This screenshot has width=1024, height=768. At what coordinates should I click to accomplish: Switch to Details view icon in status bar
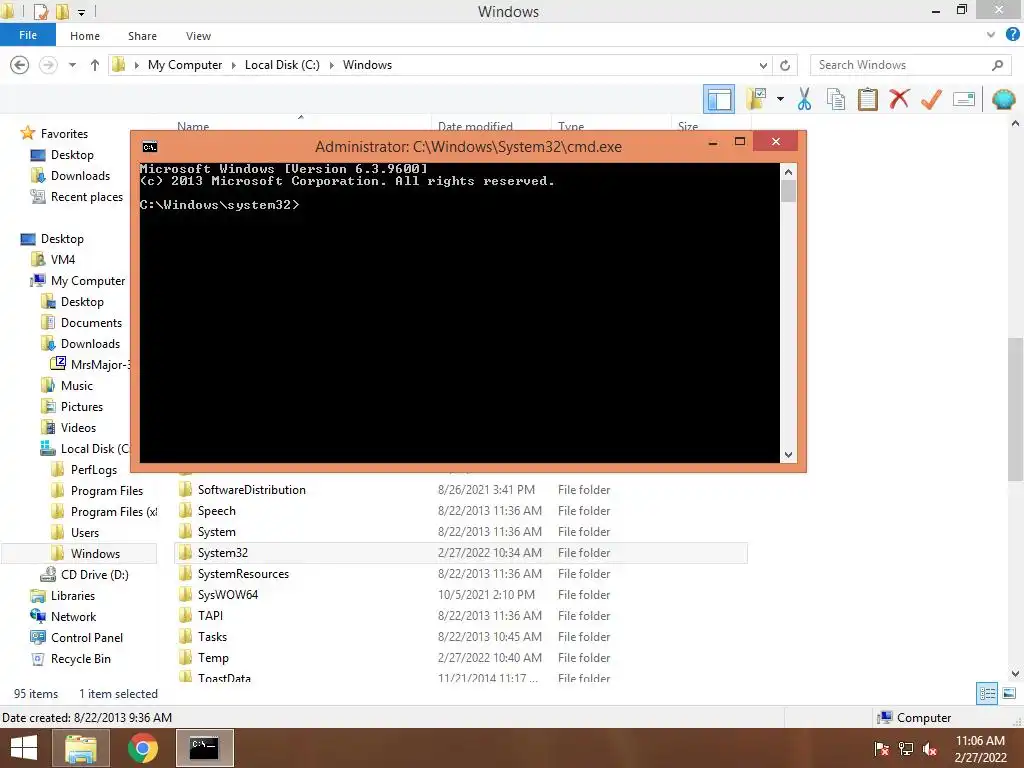tap(987, 693)
